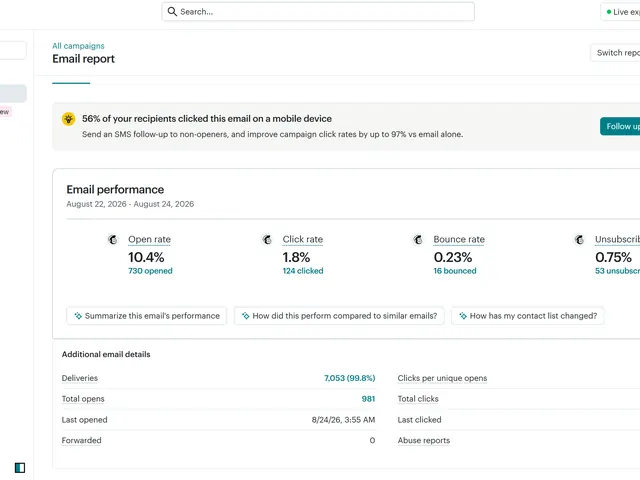640x480 pixels.
Task: Open the Unsubscribe rate metric label
Action: [x=617, y=239]
